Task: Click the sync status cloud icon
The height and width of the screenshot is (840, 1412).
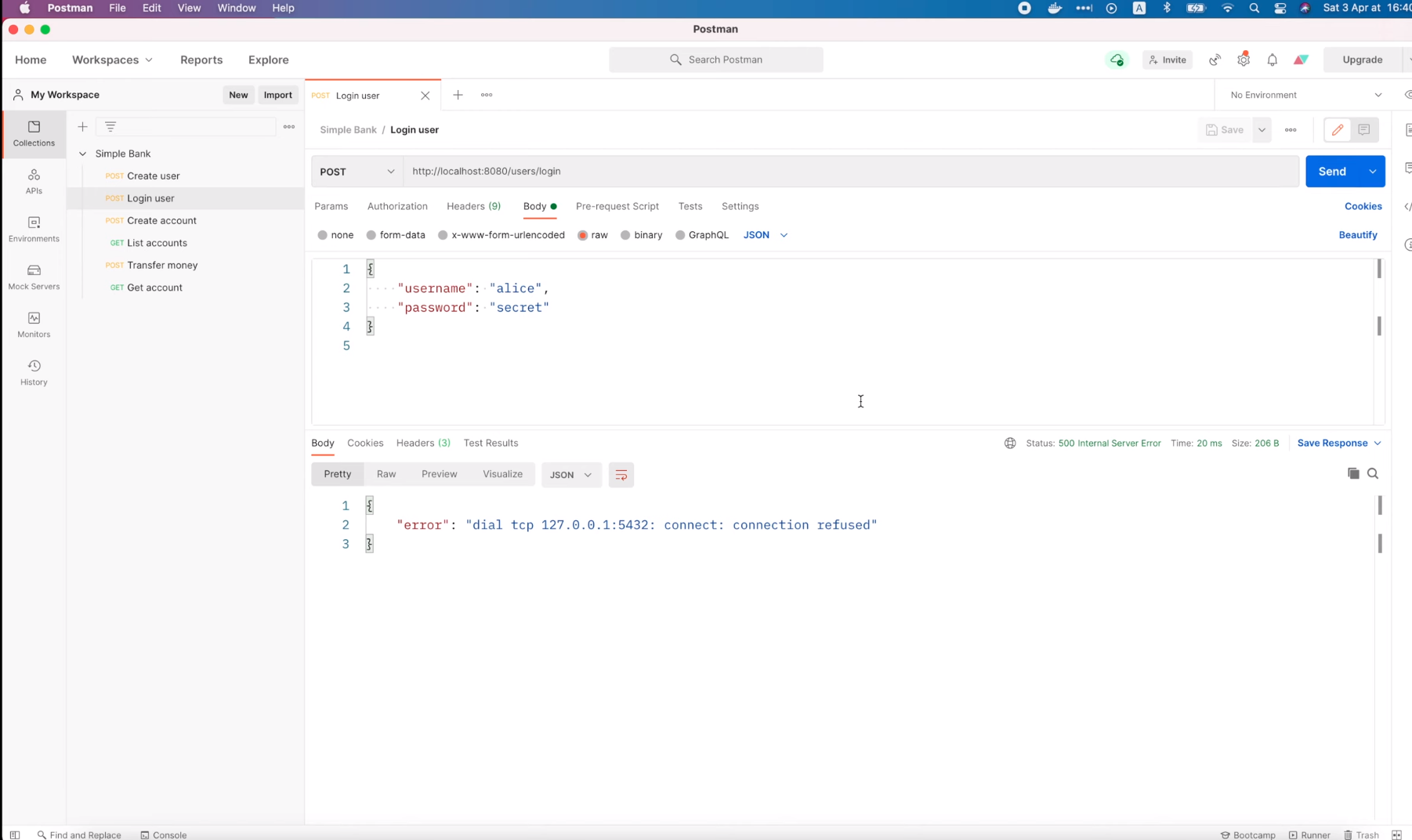Action: pyautogui.click(x=1117, y=60)
